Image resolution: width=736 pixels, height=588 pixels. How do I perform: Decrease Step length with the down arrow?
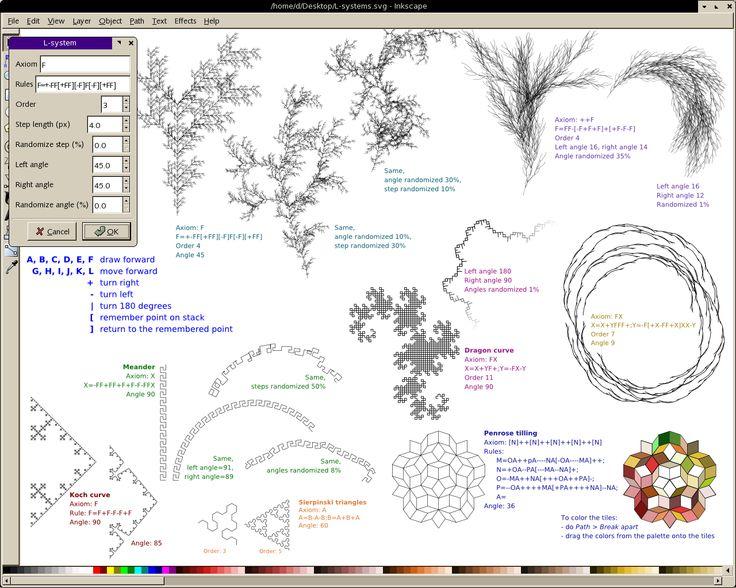point(125,129)
